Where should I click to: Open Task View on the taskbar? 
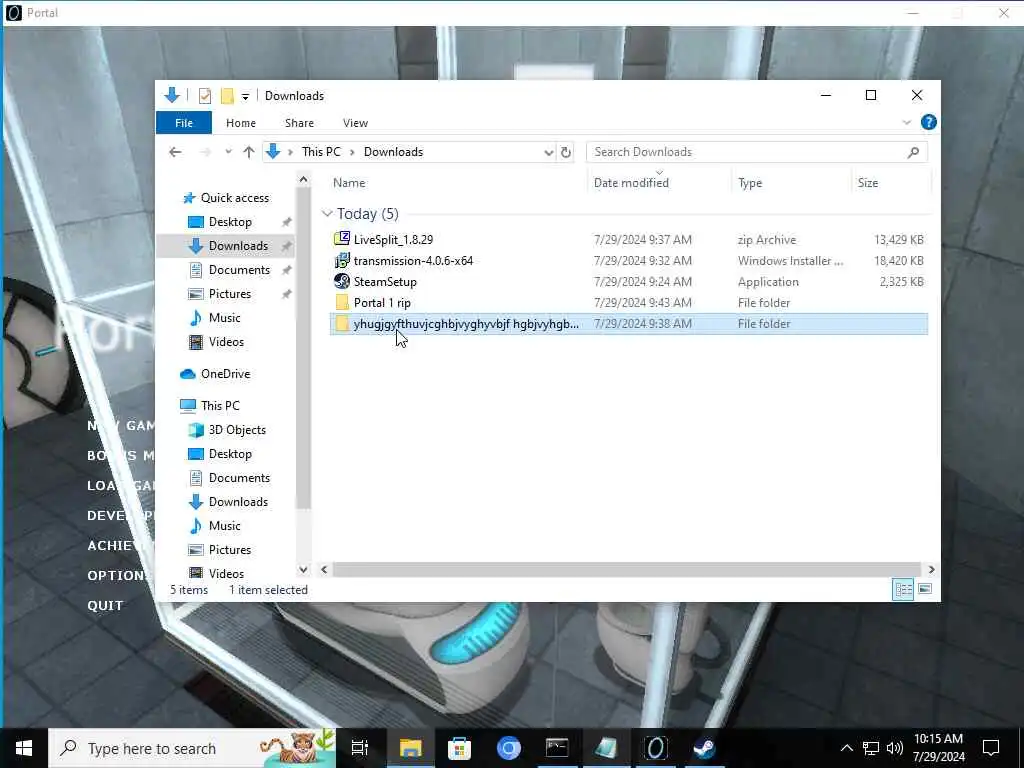coord(360,748)
